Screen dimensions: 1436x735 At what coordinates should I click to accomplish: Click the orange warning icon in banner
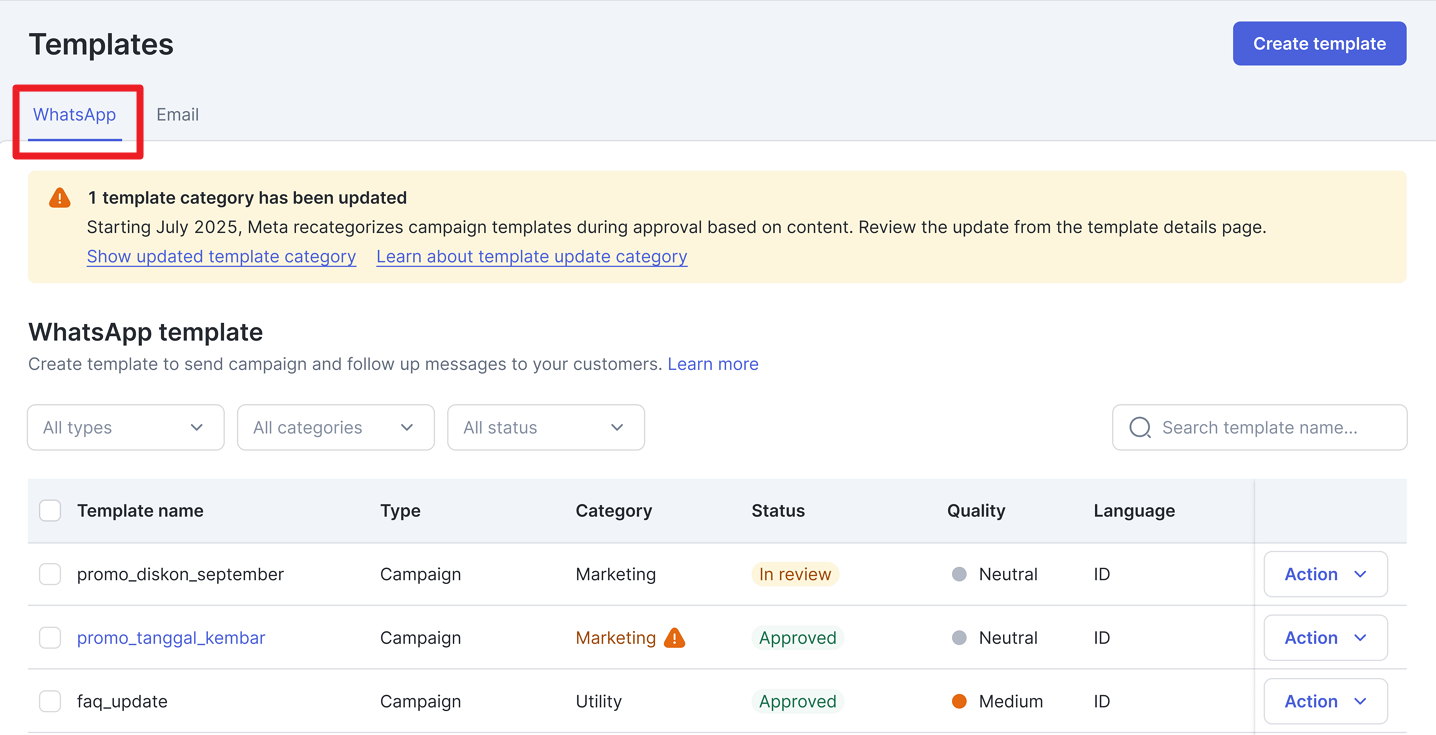point(60,198)
